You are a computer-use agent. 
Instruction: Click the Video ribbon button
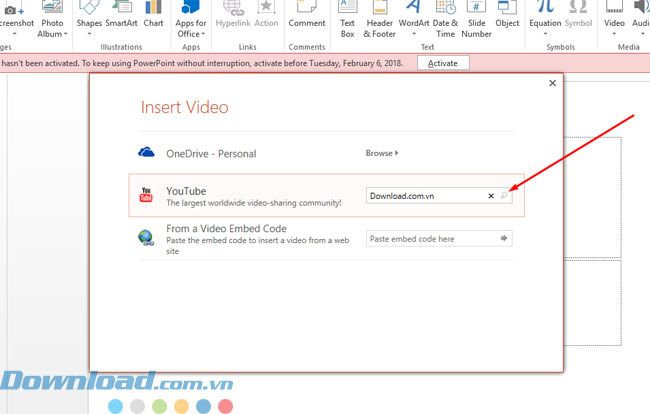click(614, 20)
